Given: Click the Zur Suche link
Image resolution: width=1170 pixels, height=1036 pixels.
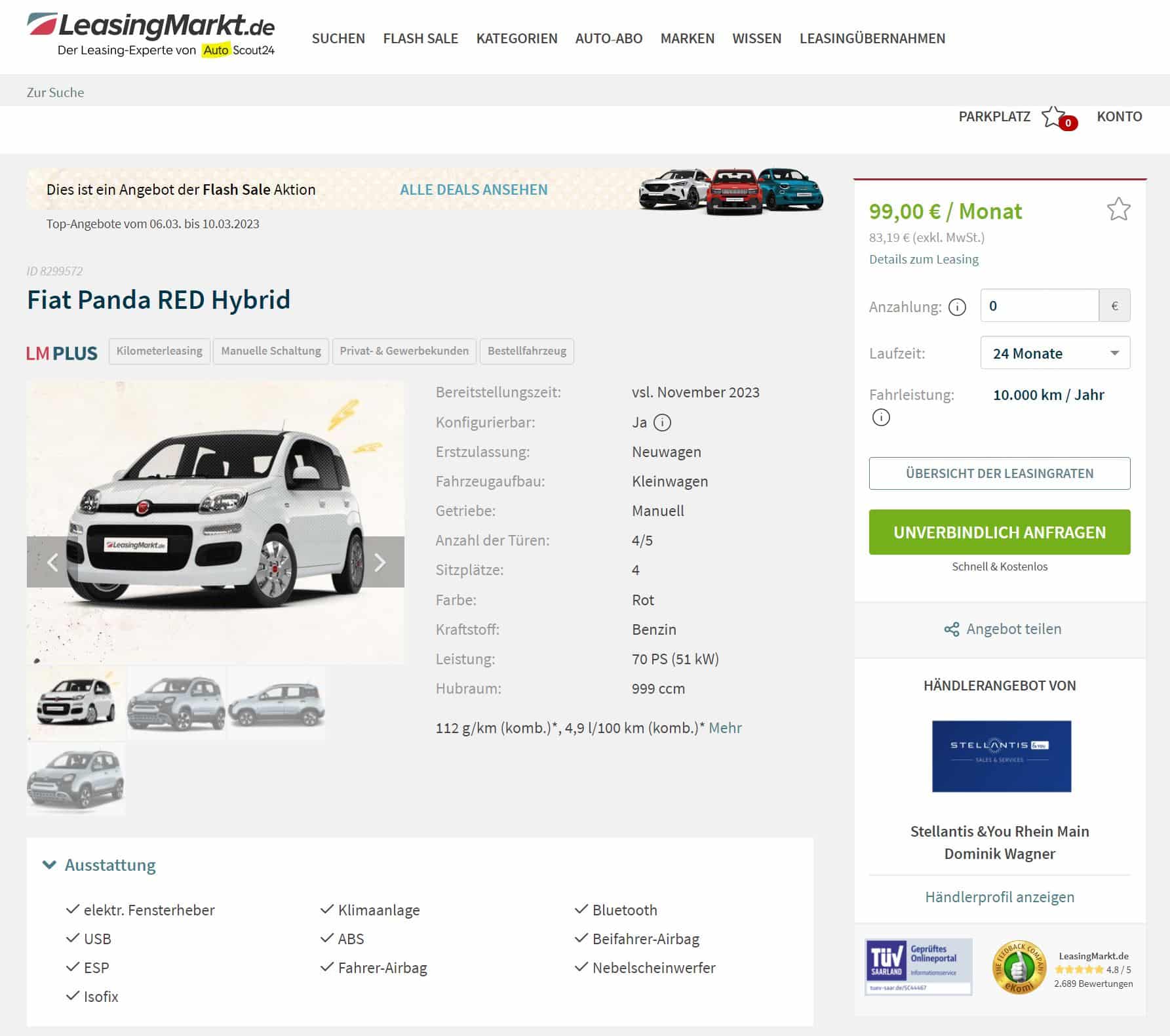Looking at the screenshot, I should 56,92.
